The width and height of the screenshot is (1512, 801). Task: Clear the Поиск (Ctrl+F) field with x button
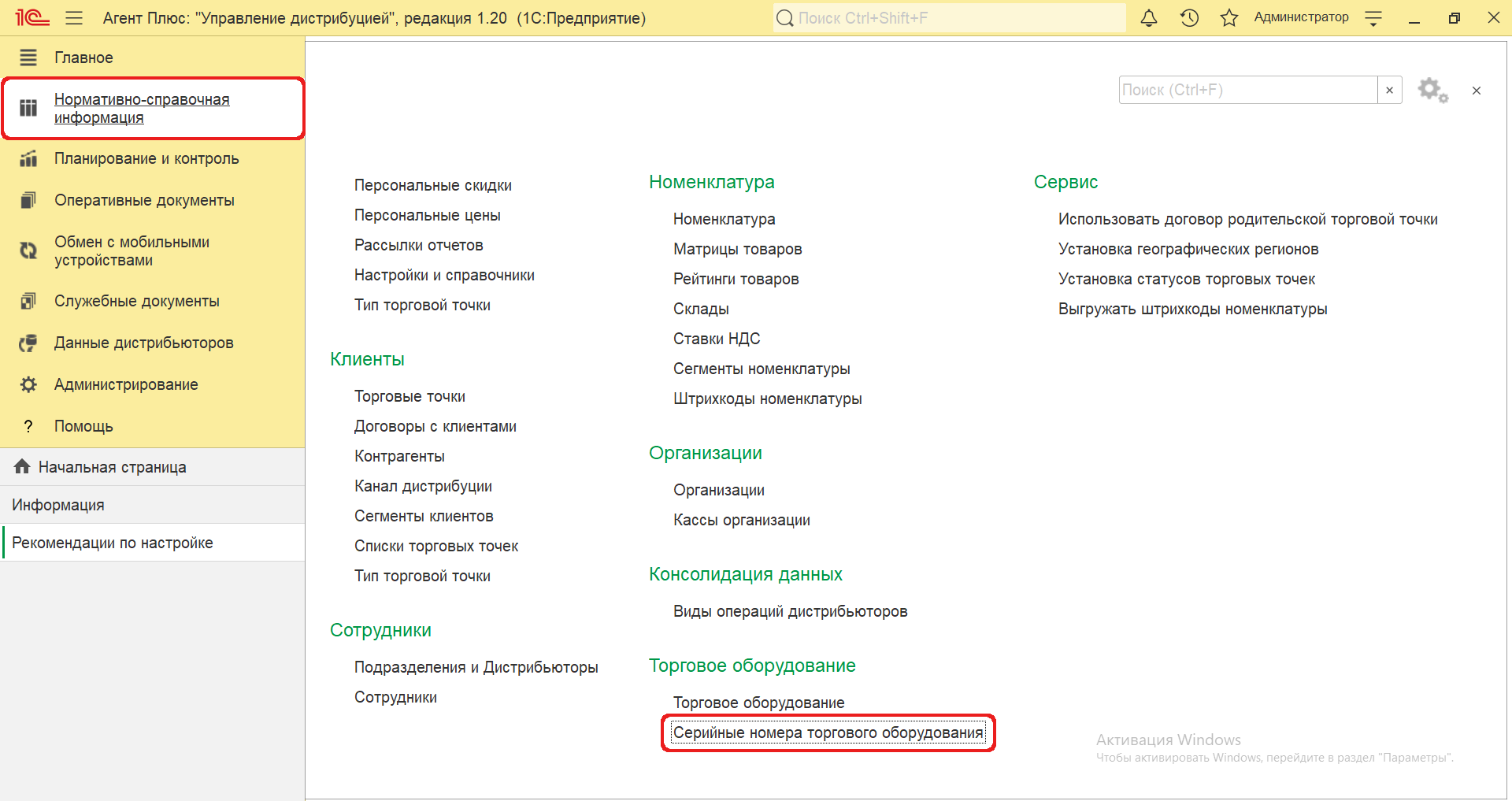(x=1390, y=90)
